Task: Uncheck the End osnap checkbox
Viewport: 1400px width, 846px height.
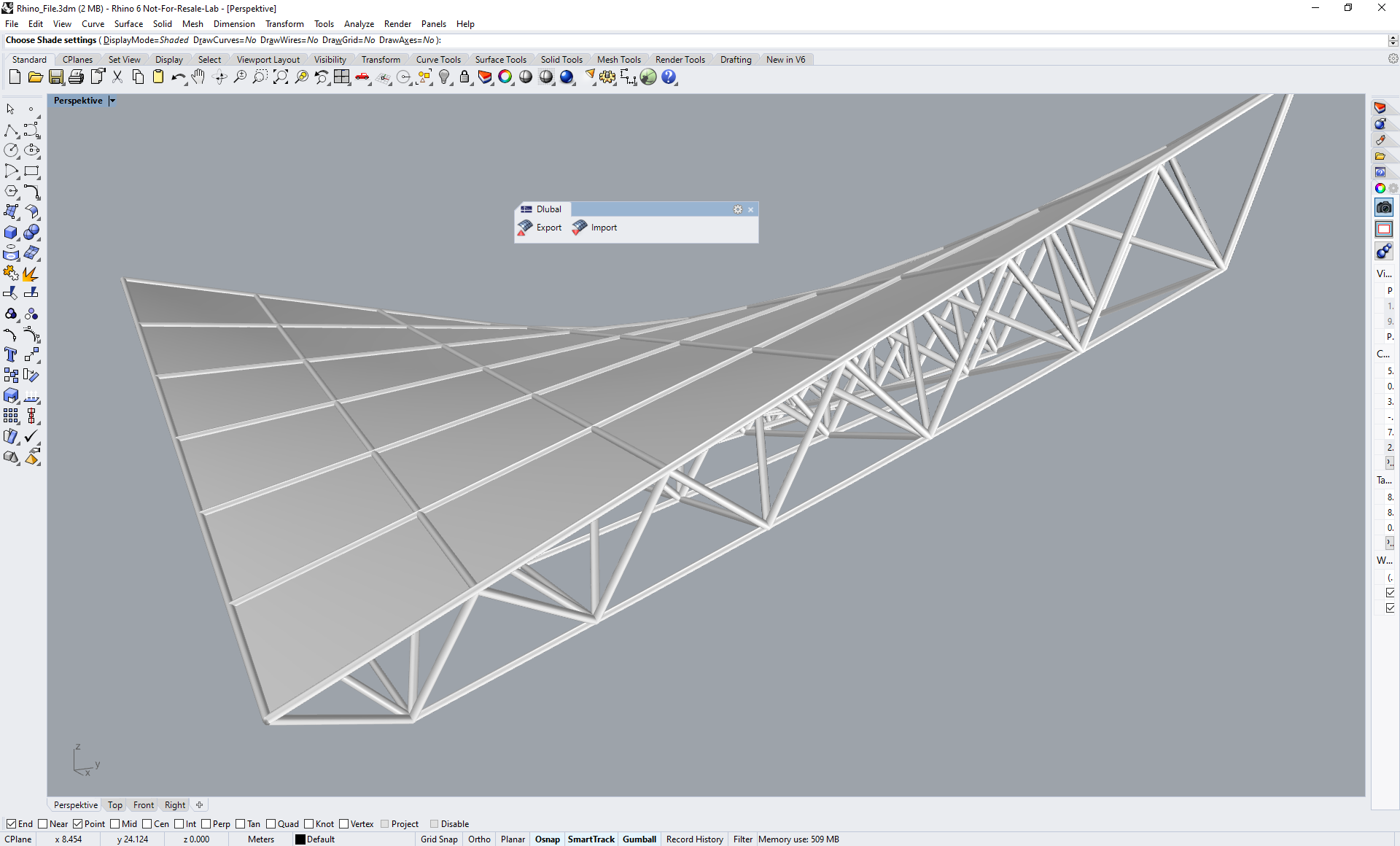Action: 11,824
